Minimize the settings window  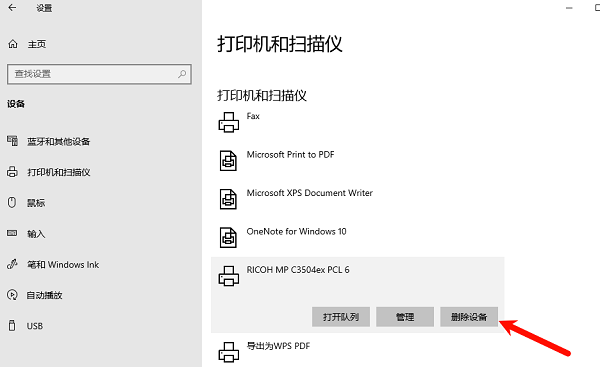(569, 8)
